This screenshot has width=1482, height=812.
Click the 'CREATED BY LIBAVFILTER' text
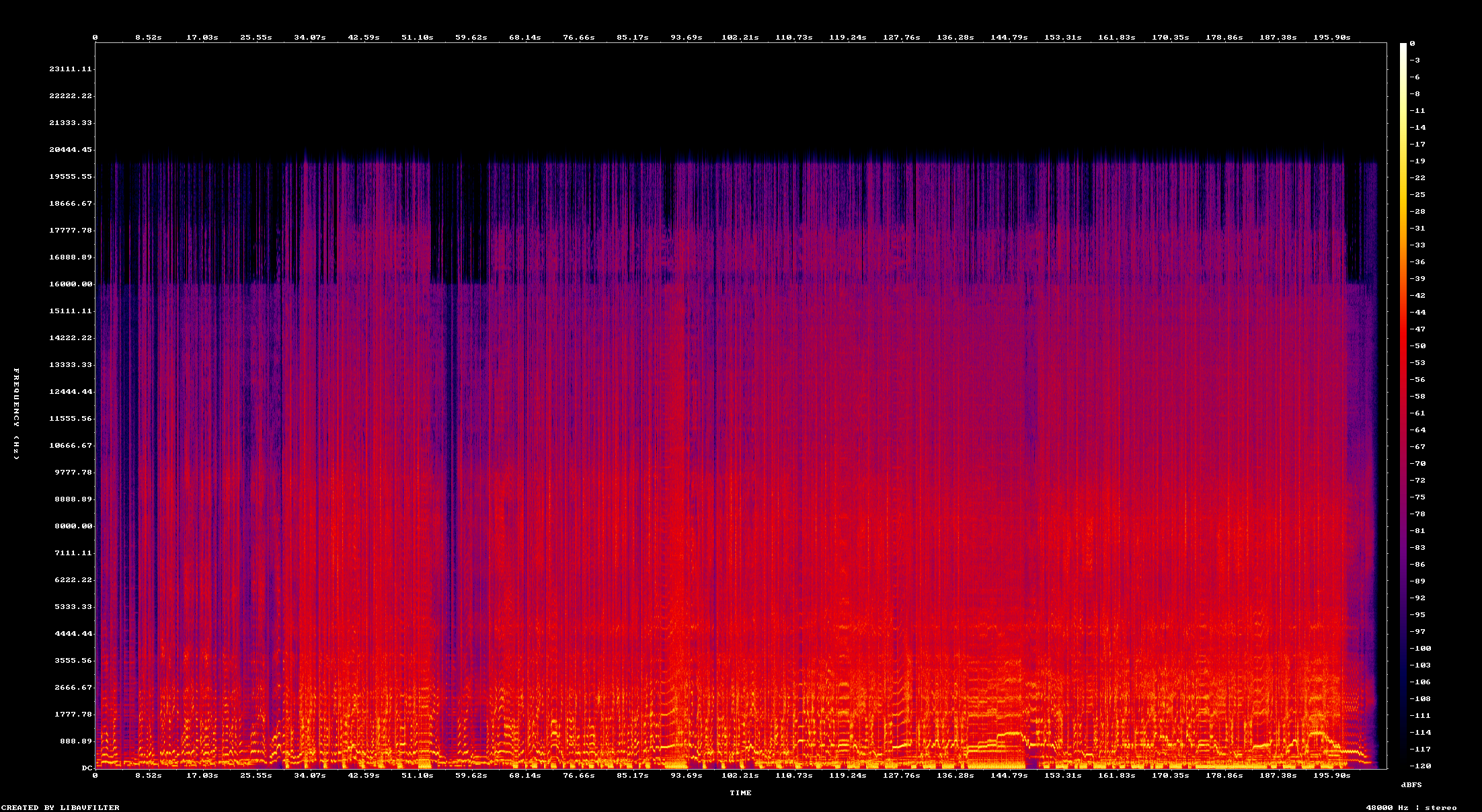pyautogui.click(x=60, y=807)
